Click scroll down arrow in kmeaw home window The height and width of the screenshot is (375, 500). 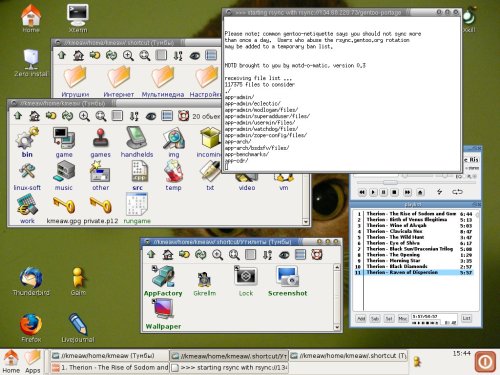tap(305, 222)
